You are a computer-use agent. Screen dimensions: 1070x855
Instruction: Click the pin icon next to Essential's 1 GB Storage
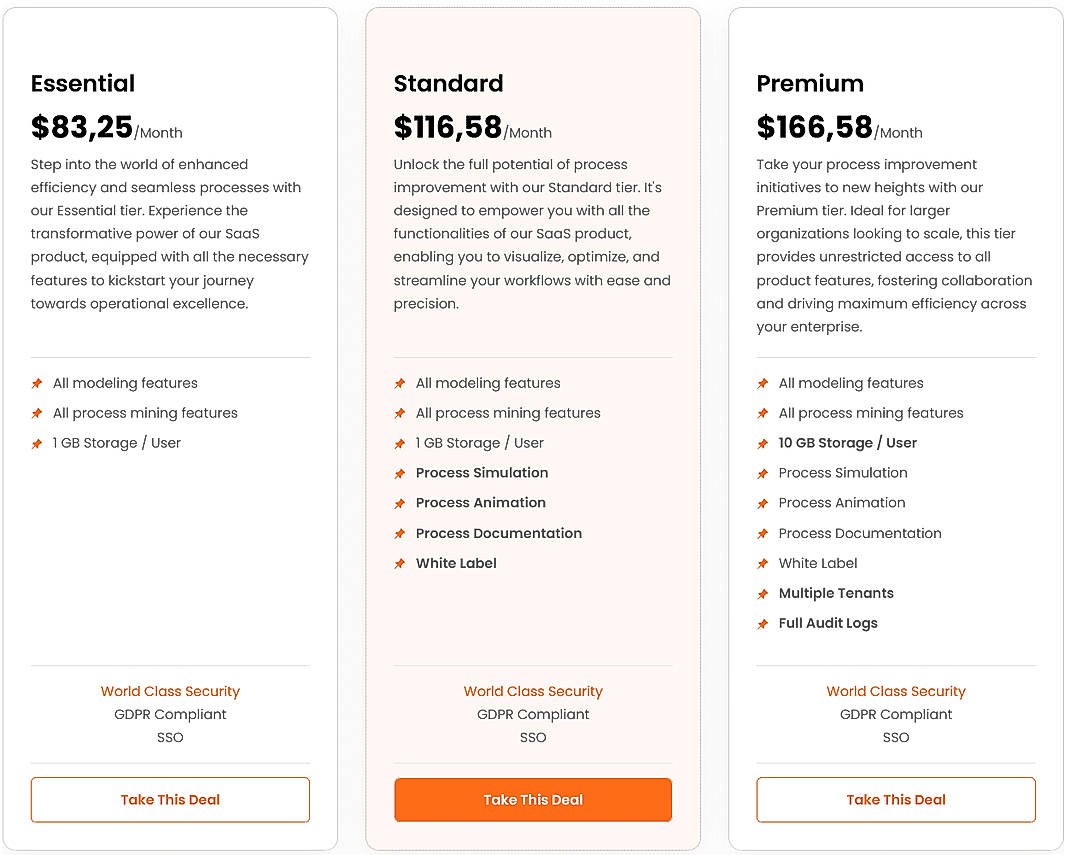pos(37,443)
